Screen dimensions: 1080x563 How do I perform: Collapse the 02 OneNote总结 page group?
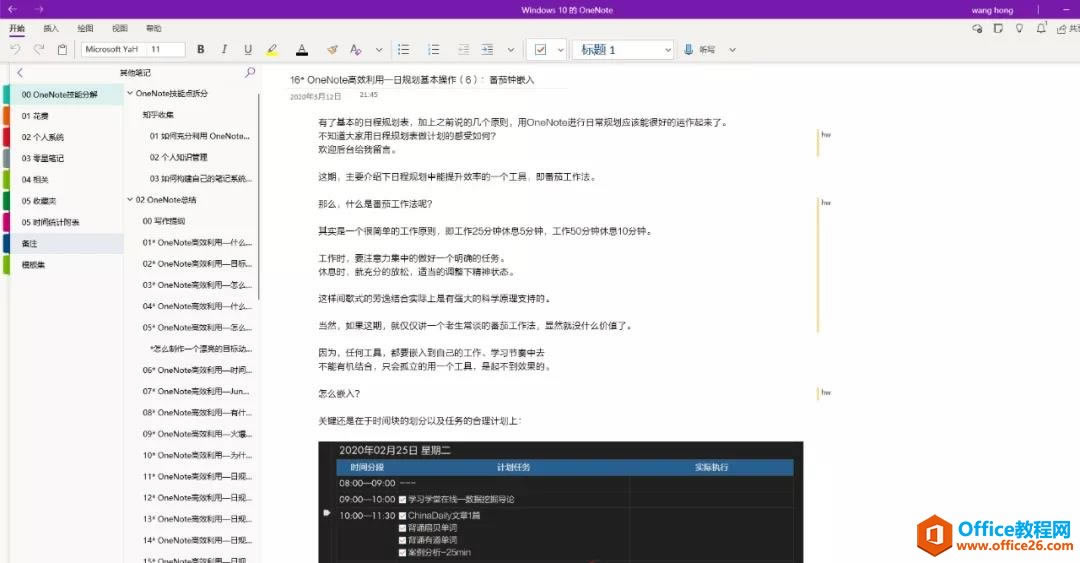[x=129, y=200]
